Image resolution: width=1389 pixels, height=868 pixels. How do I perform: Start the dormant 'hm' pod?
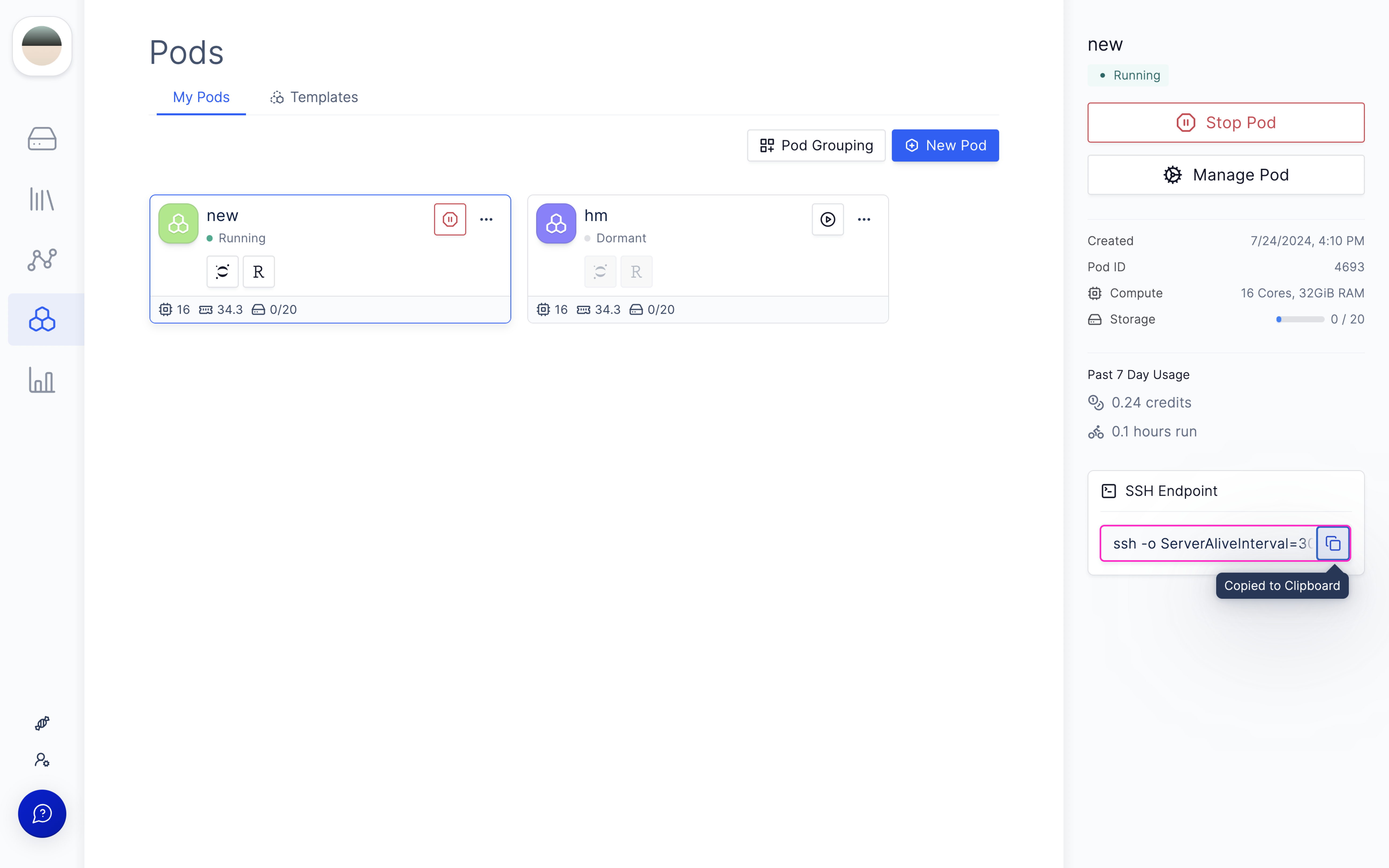tap(828, 219)
